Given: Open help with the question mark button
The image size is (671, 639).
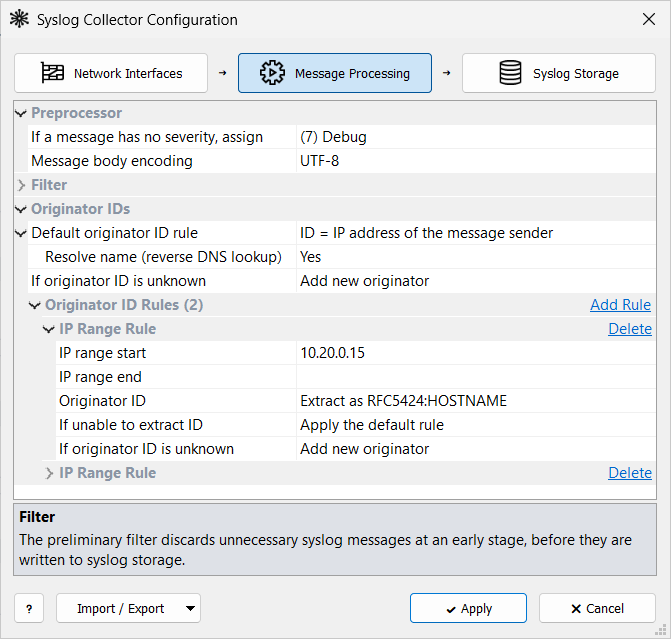Looking at the screenshot, I should tap(29, 608).
